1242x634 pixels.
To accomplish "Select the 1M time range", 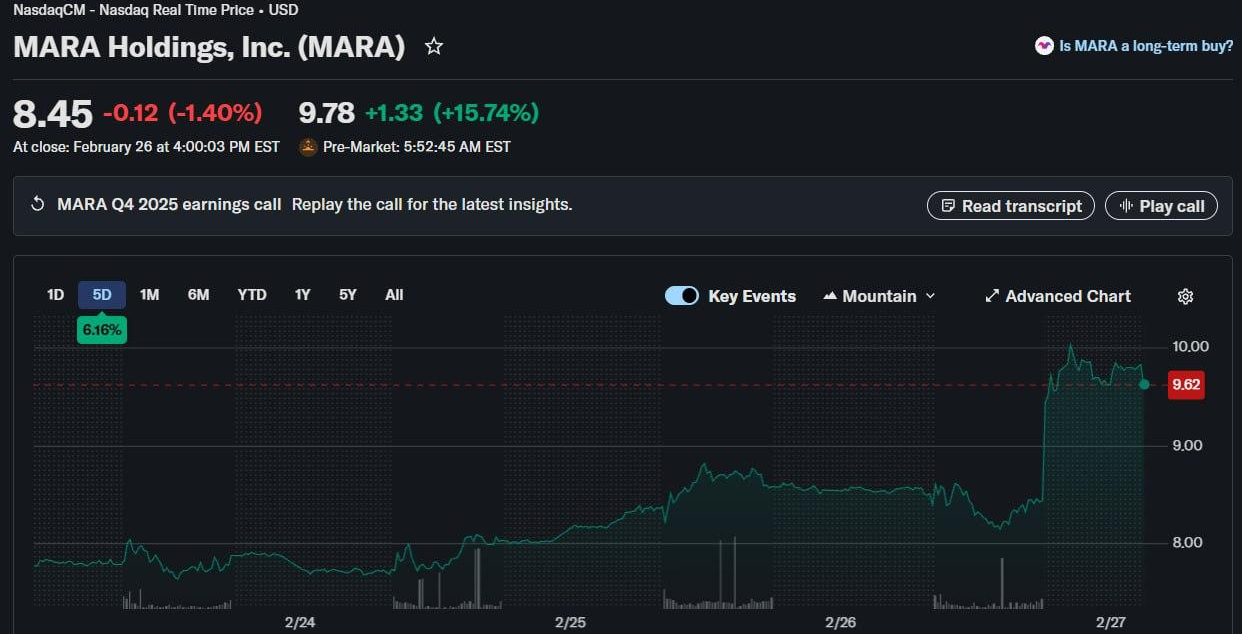I will coord(149,295).
